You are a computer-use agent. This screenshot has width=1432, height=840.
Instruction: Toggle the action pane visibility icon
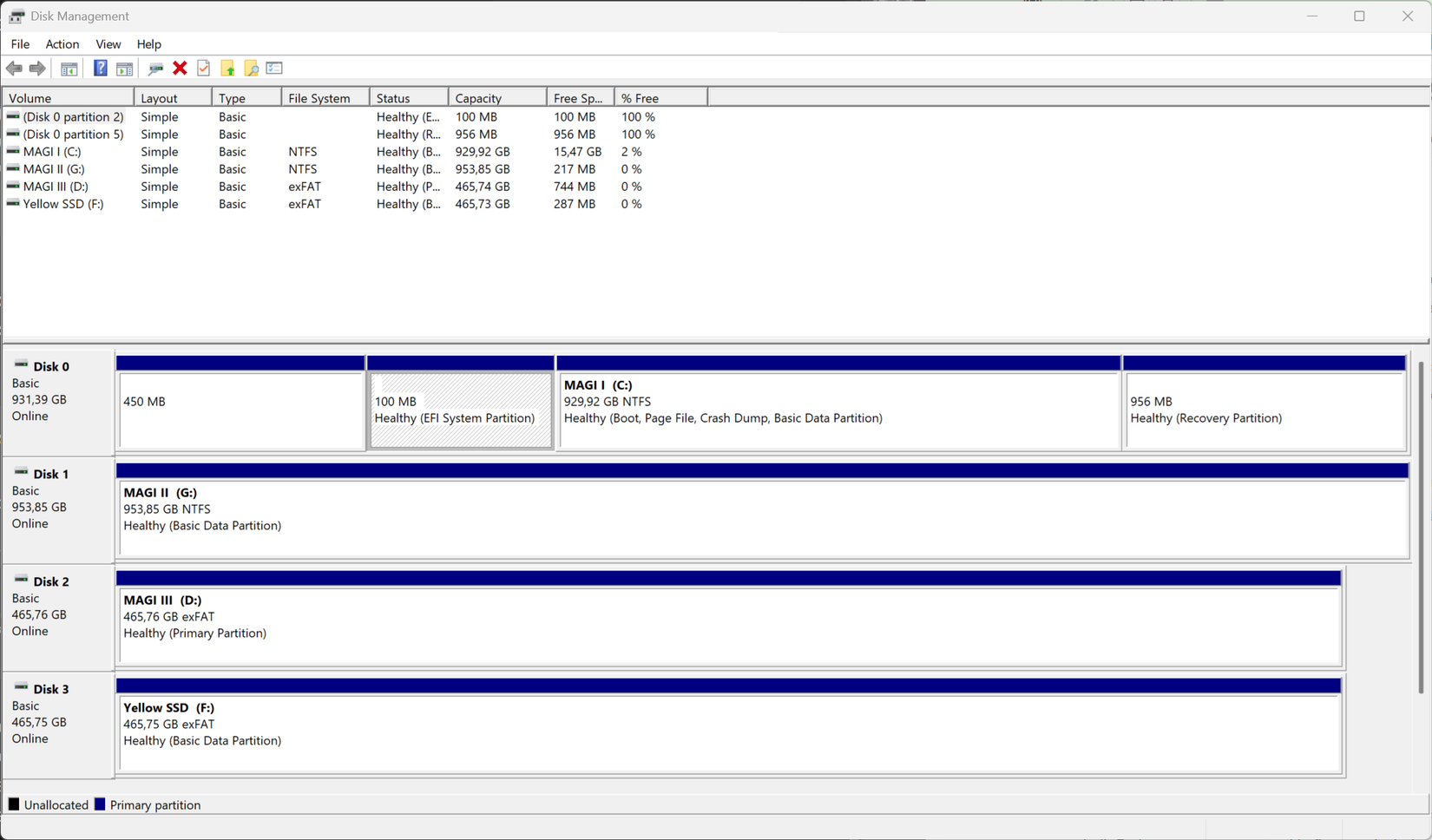(x=125, y=68)
